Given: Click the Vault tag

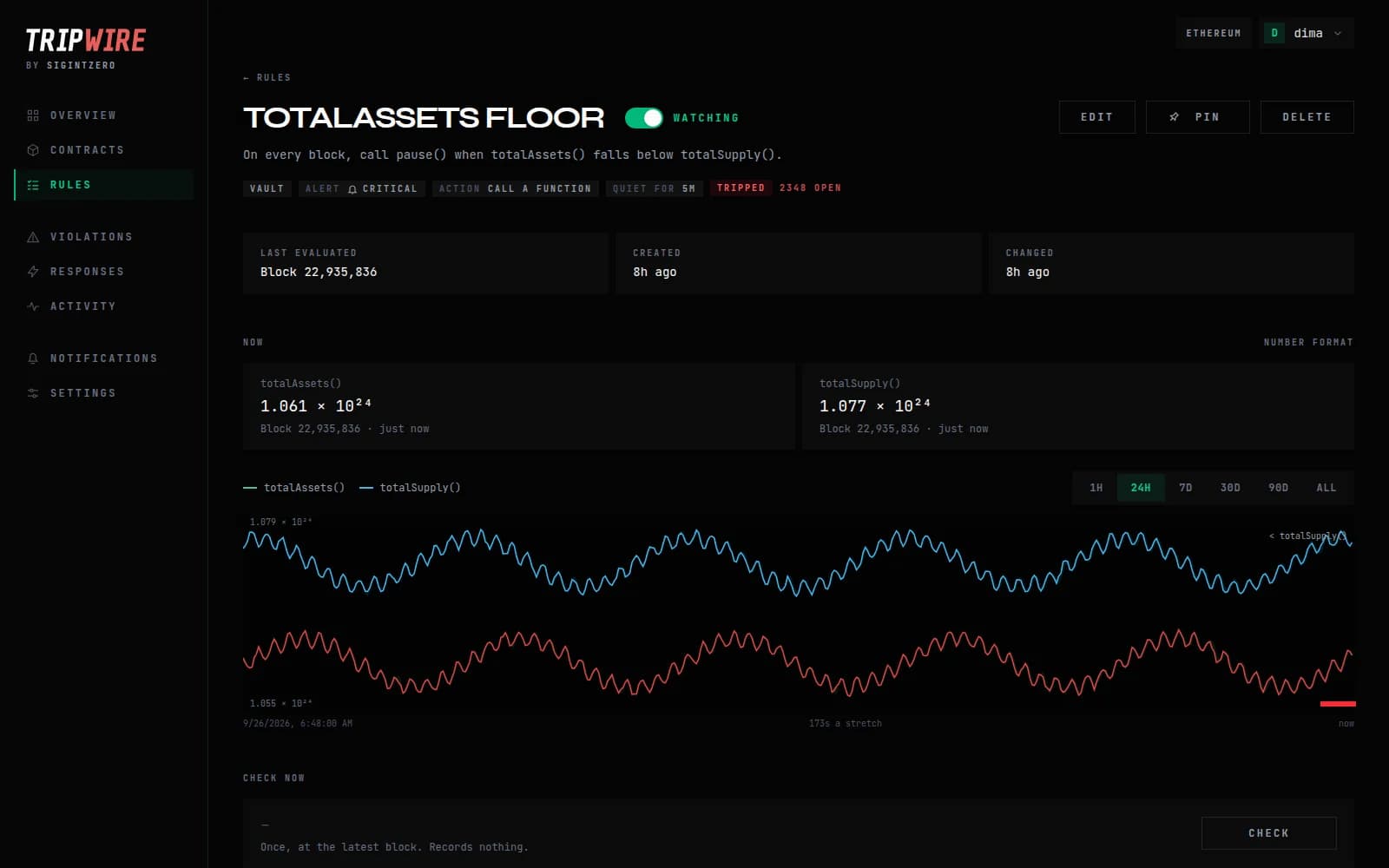Looking at the screenshot, I should click(x=267, y=188).
